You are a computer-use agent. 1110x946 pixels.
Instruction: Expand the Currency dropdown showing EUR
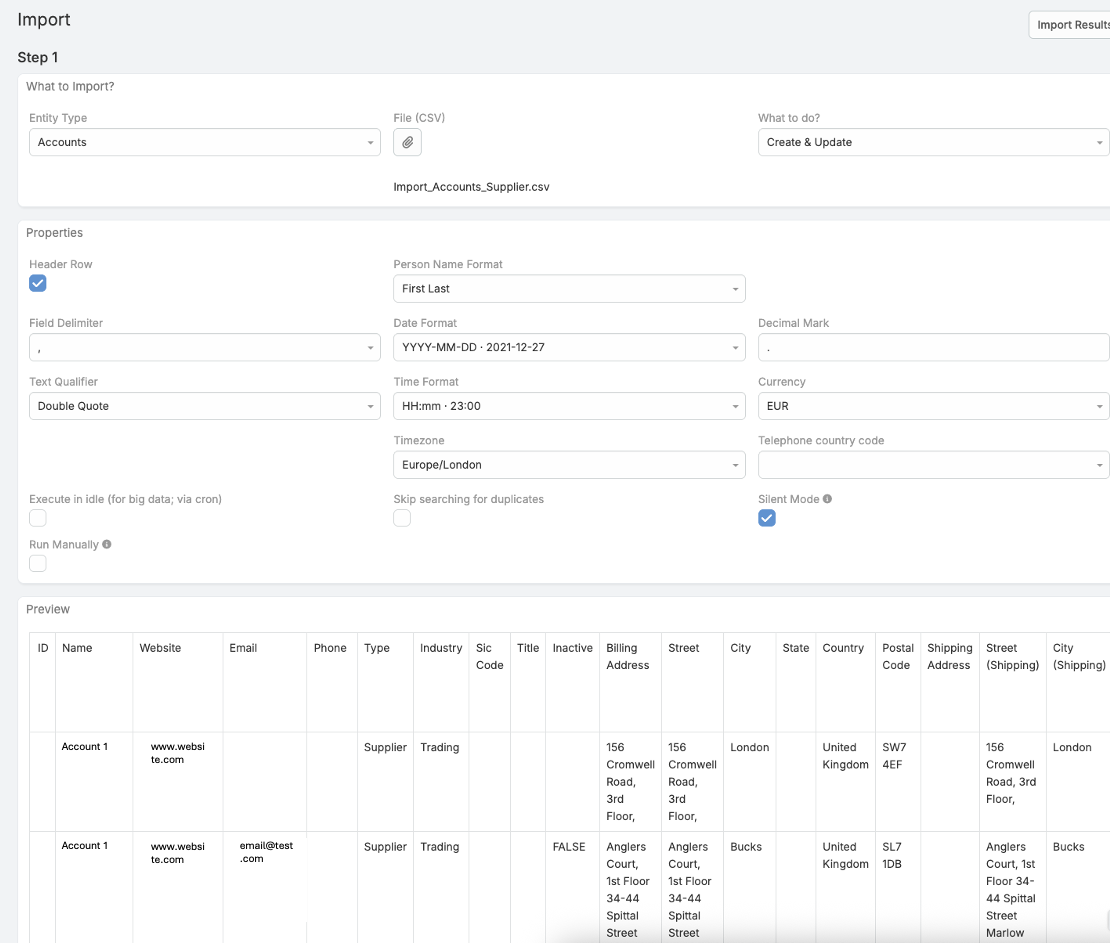click(x=932, y=407)
